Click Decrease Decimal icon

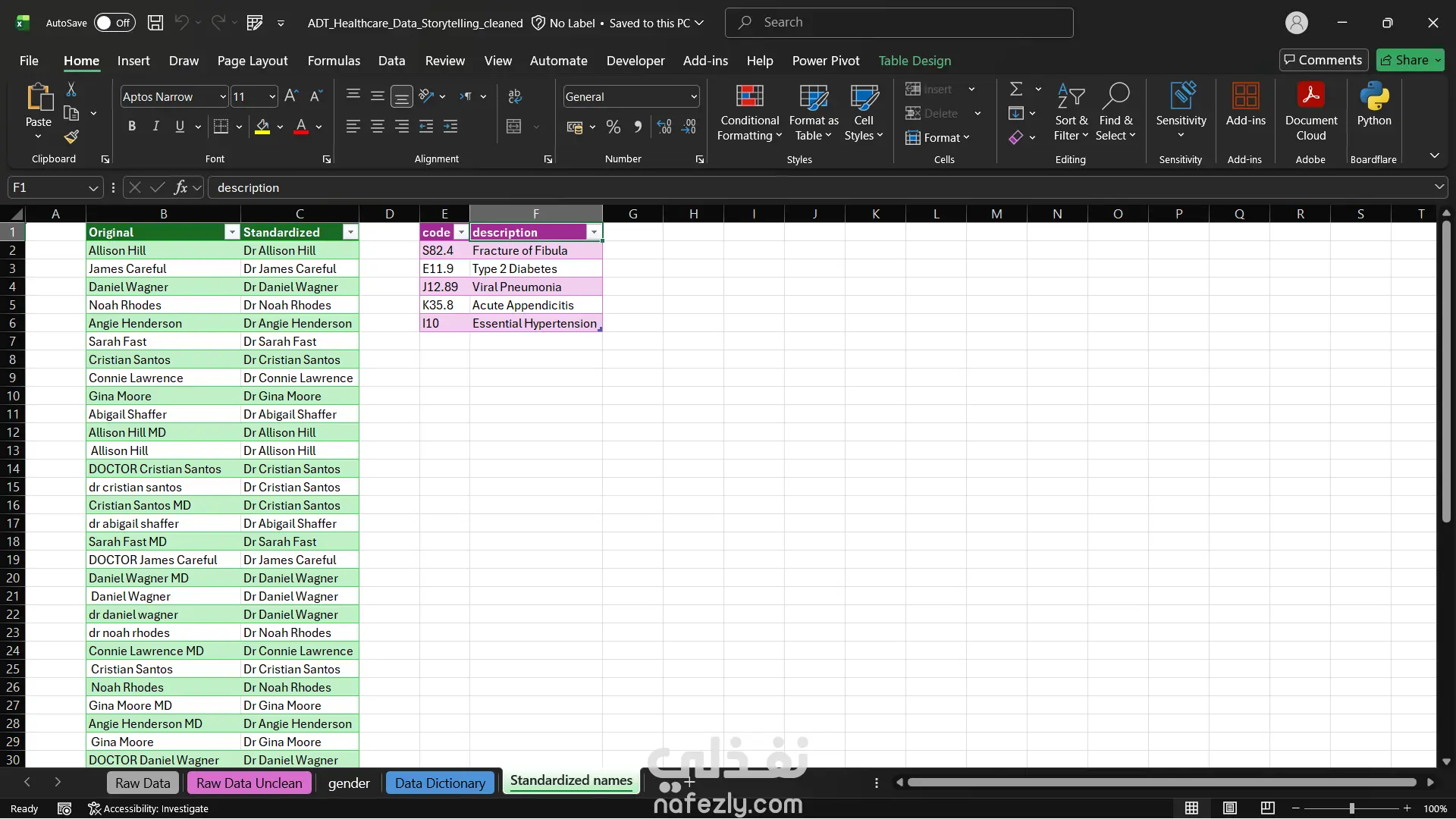(689, 127)
